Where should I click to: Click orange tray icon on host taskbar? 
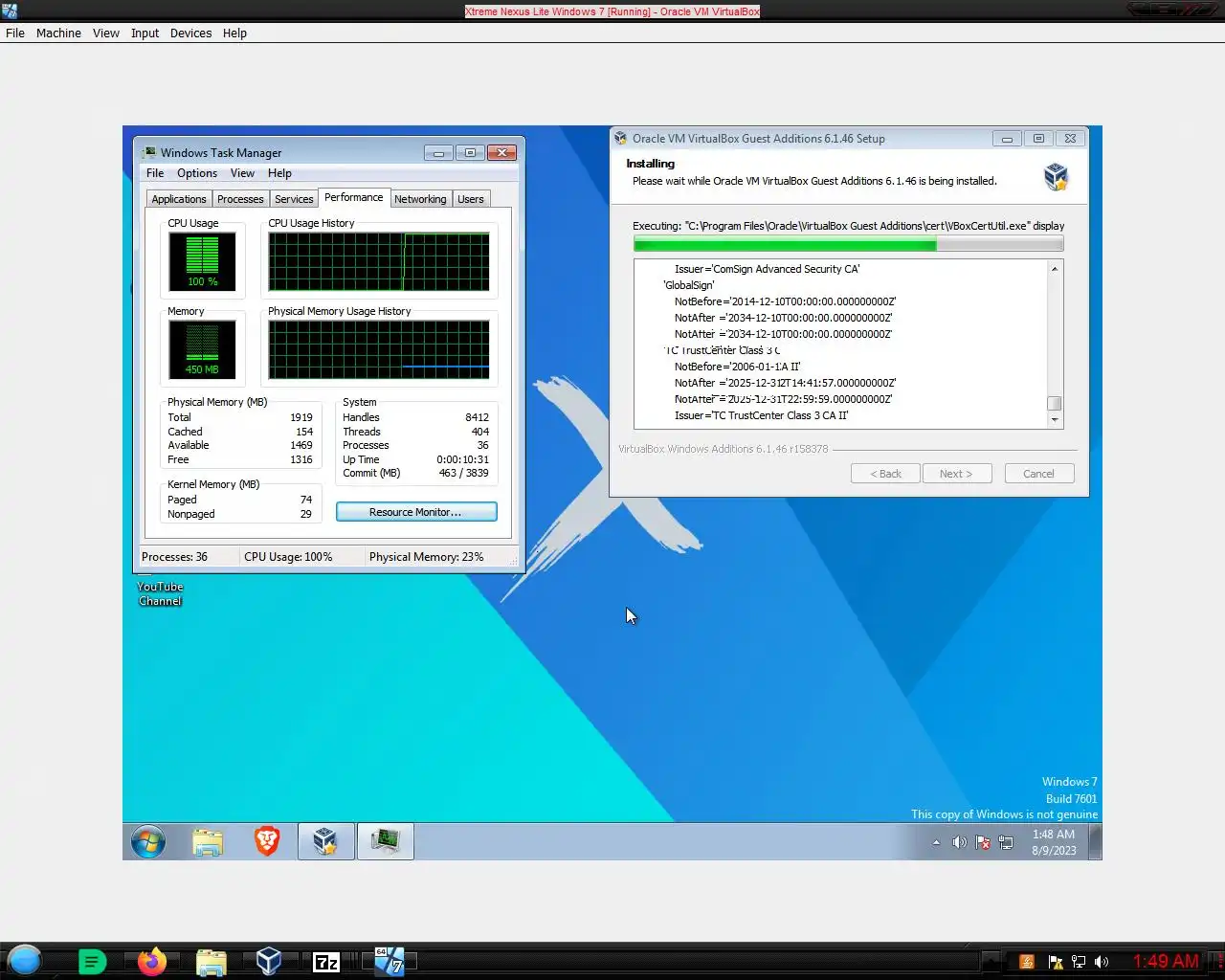pyautogui.click(x=1027, y=962)
